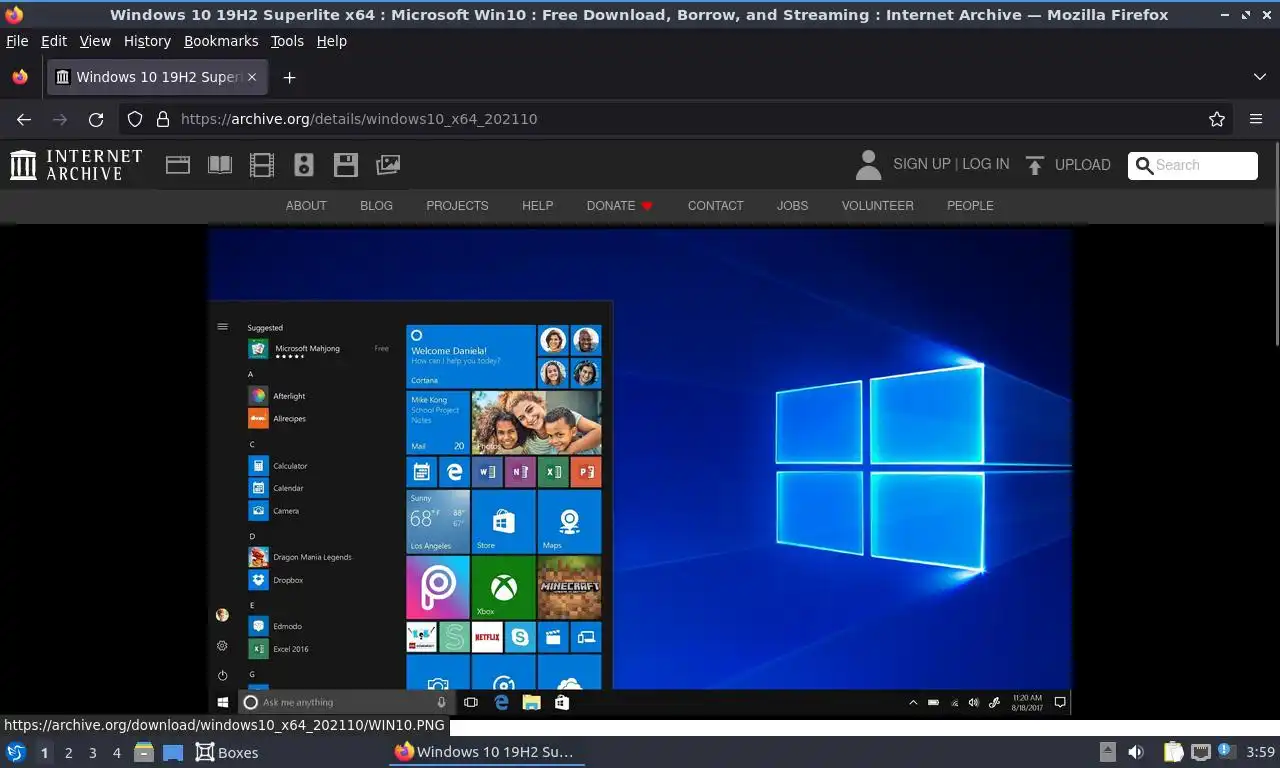This screenshot has width=1280, height=768.
Task: Open the VOLUNTEER link
Action: coord(877,206)
